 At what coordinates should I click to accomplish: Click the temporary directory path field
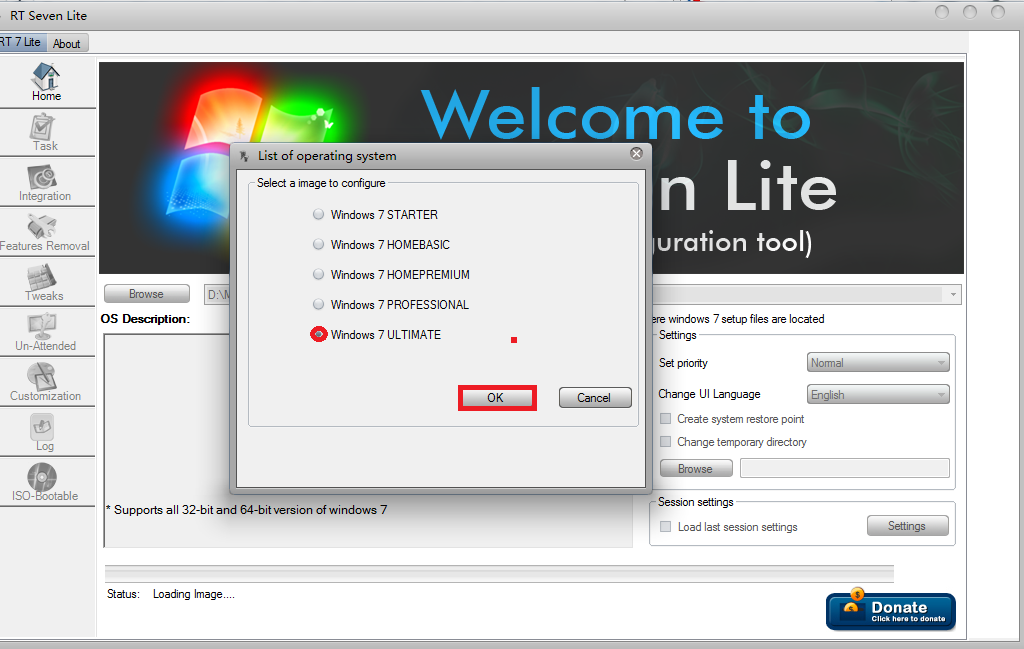tap(844, 468)
